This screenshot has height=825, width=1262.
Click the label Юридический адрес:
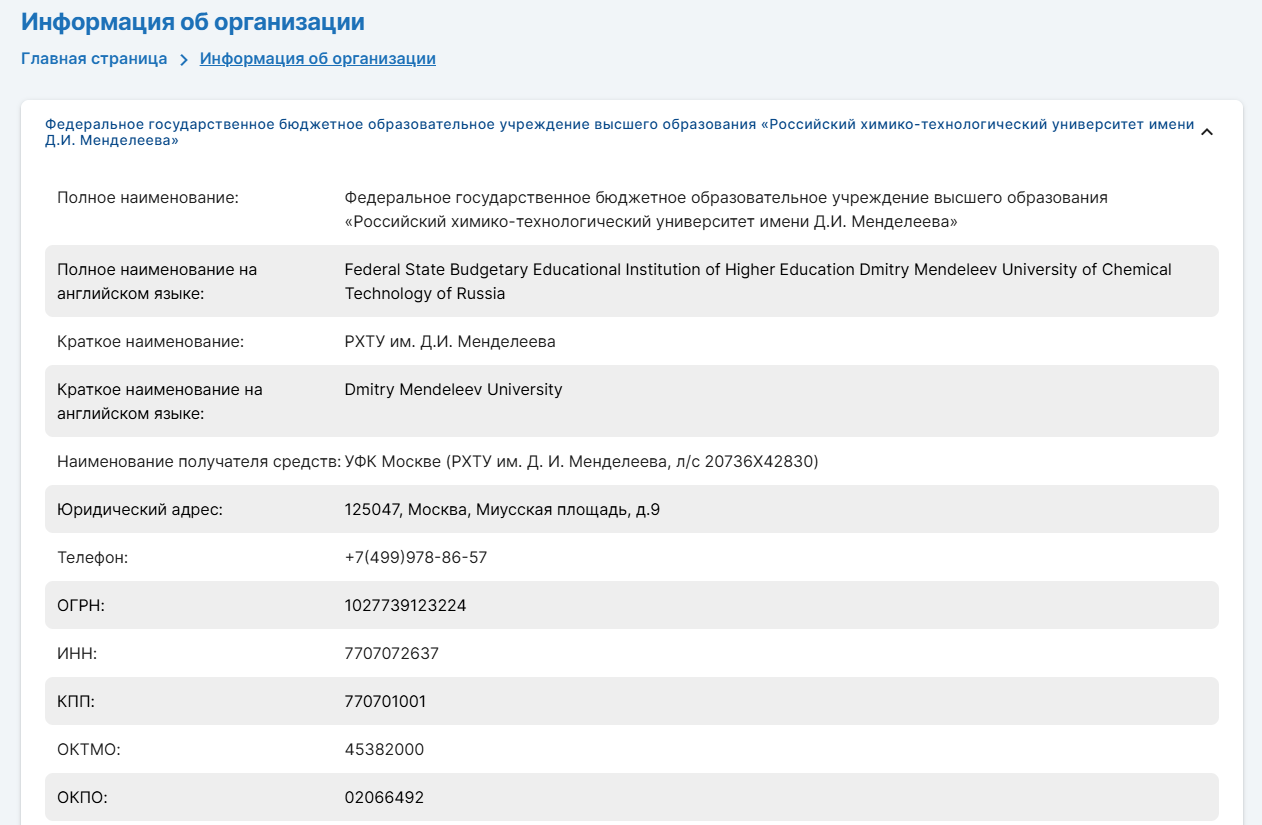[139, 510]
